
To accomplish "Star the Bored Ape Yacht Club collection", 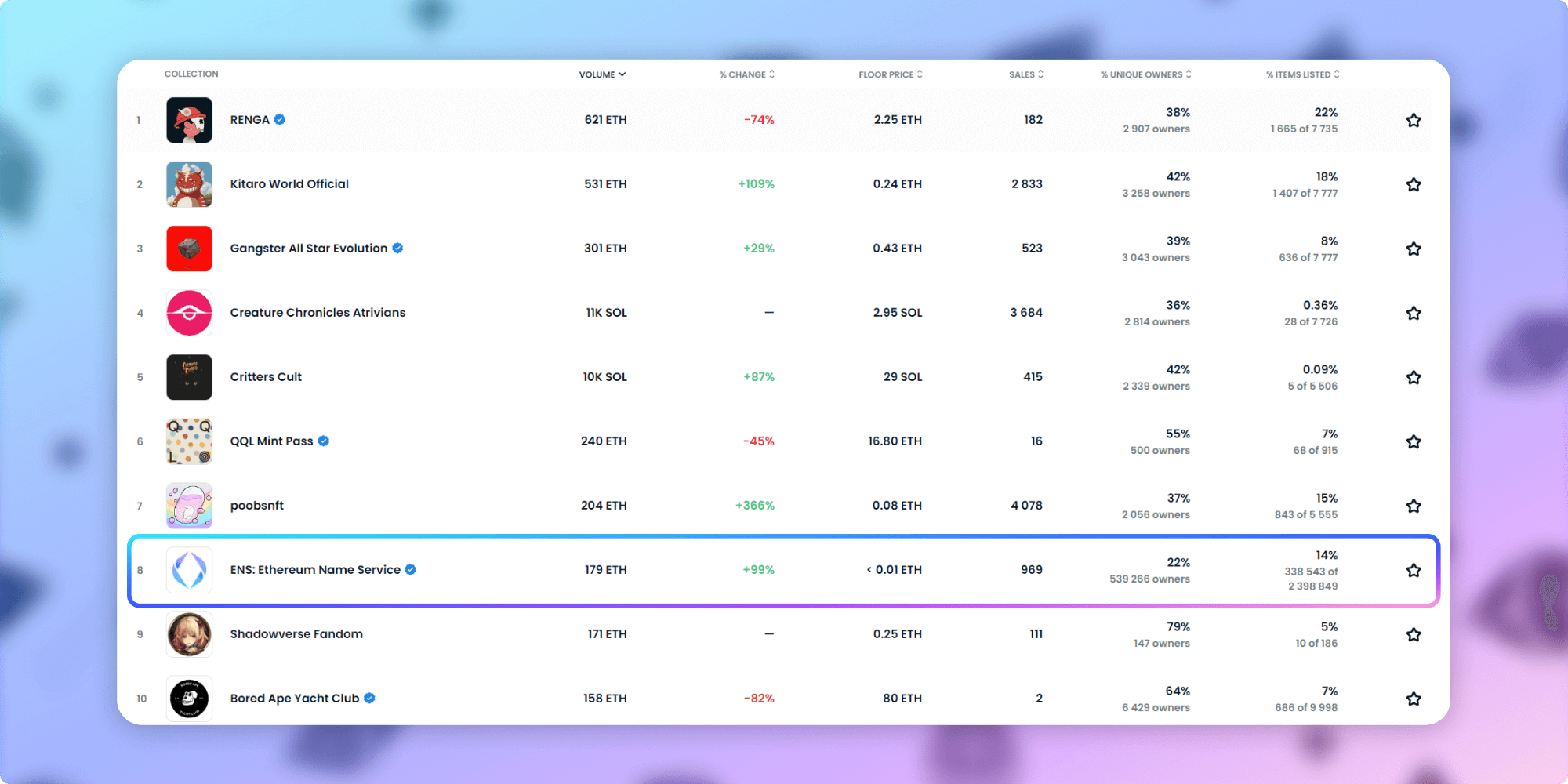I will point(1414,699).
